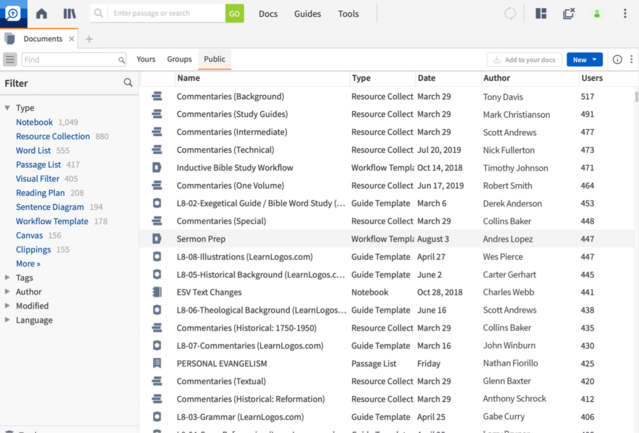Collapse the Type filter section

(8, 108)
